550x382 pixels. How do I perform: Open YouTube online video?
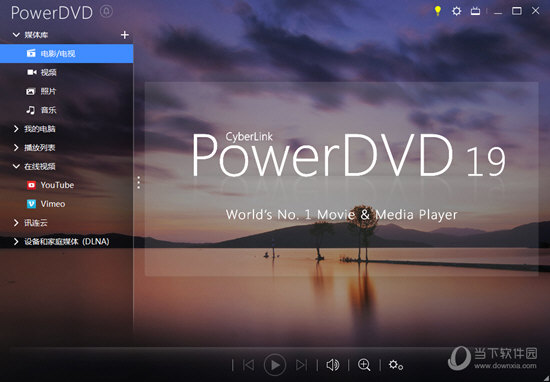click(67, 185)
